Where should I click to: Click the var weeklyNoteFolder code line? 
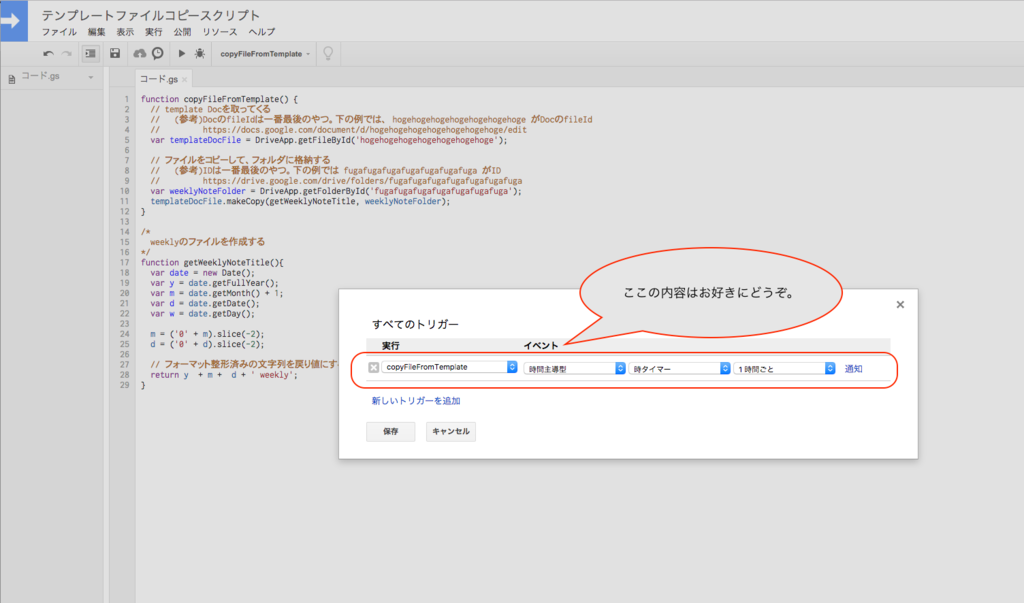tap(336, 191)
